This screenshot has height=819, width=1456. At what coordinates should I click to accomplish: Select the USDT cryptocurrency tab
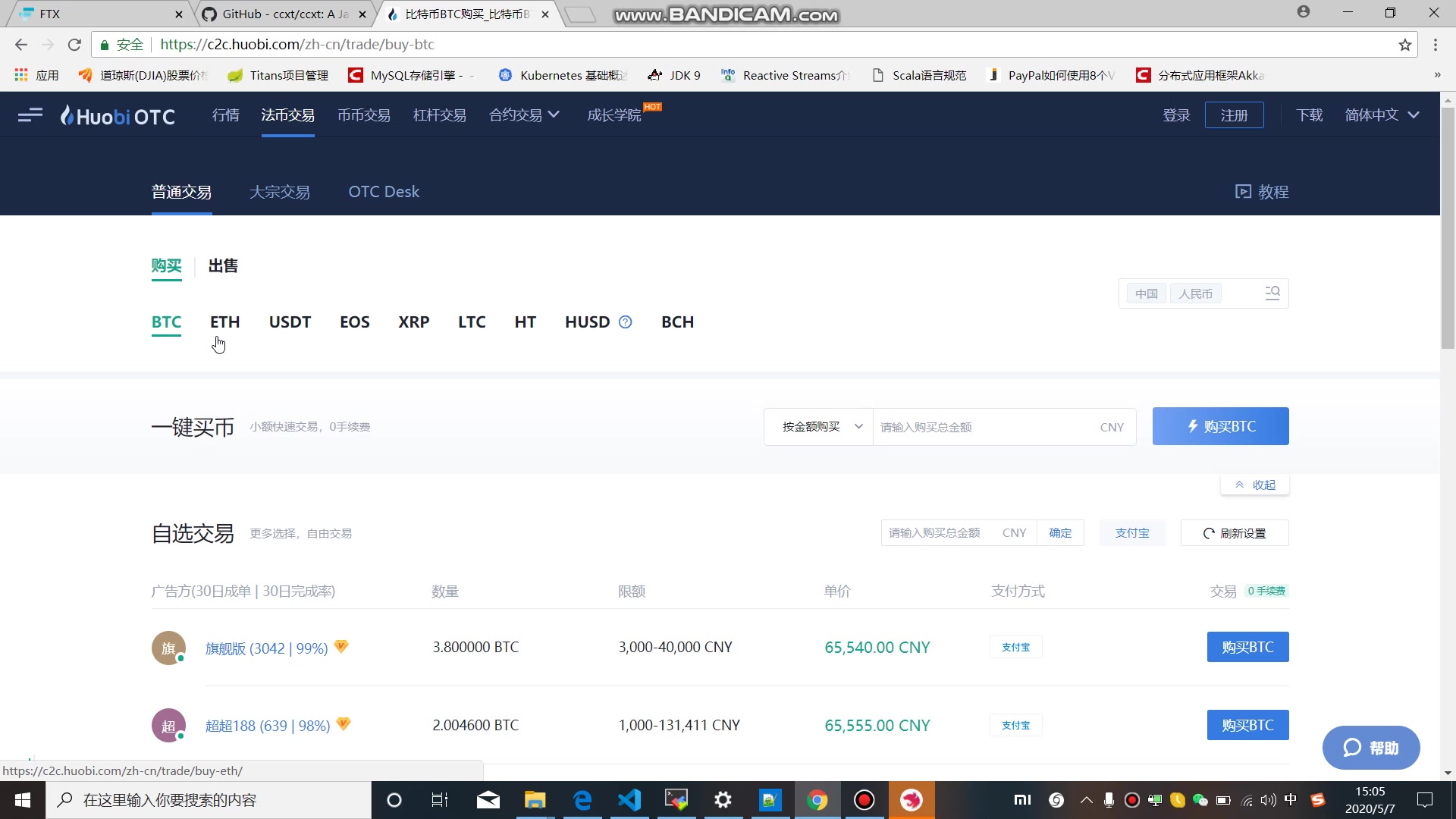[289, 322]
